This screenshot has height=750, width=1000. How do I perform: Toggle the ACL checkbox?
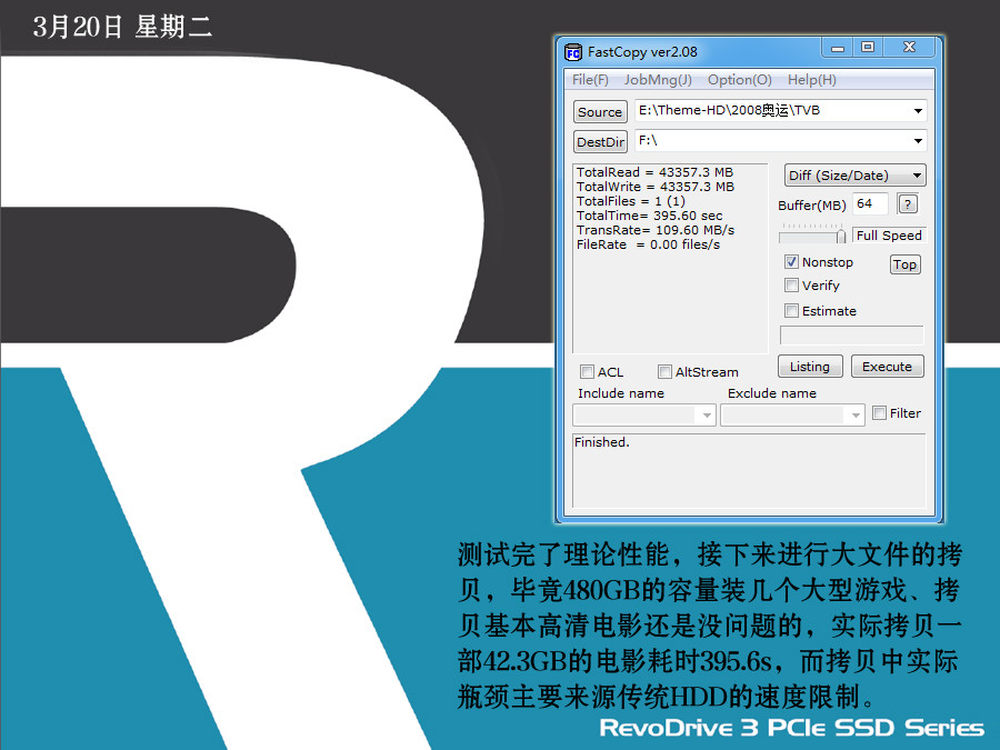click(x=587, y=371)
